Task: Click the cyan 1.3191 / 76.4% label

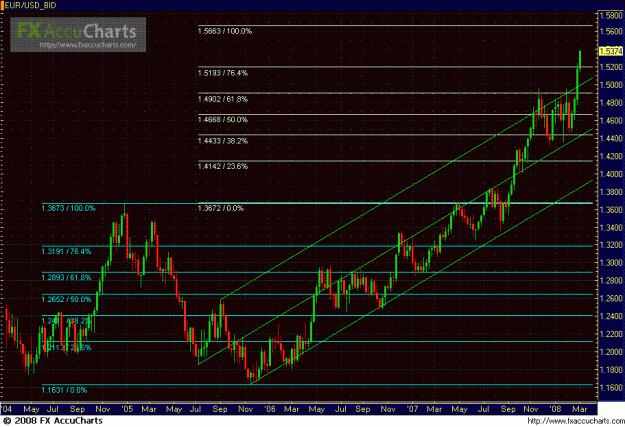Action: click(x=67, y=251)
